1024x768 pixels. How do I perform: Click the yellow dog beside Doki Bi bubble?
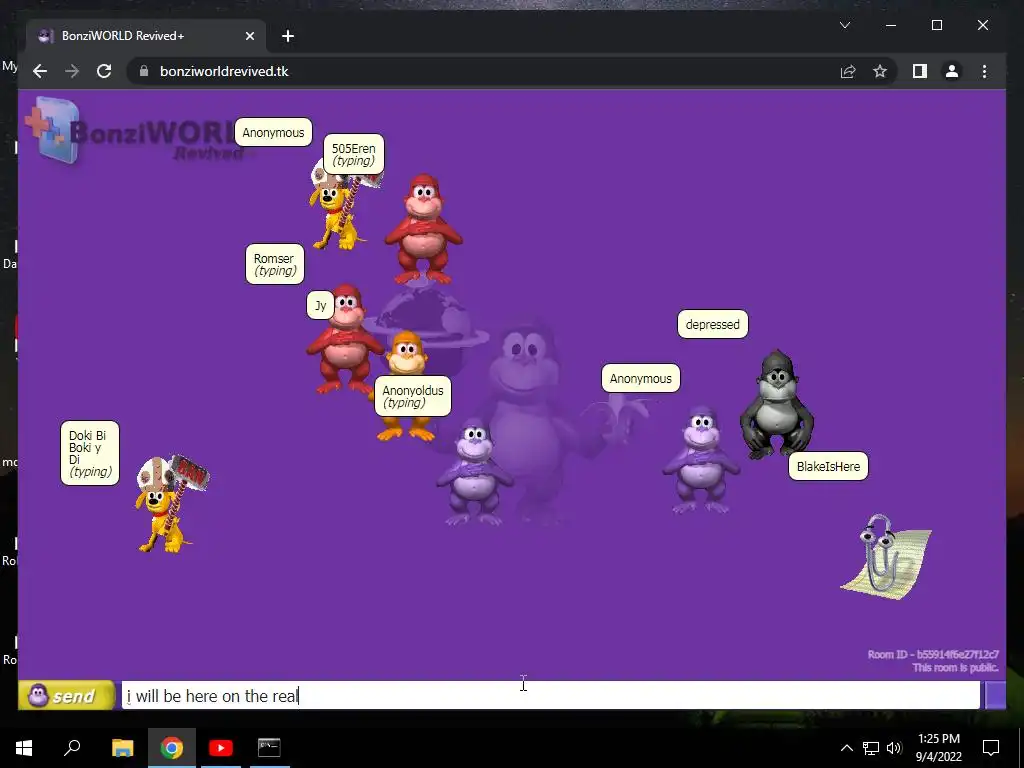[x=171, y=504]
